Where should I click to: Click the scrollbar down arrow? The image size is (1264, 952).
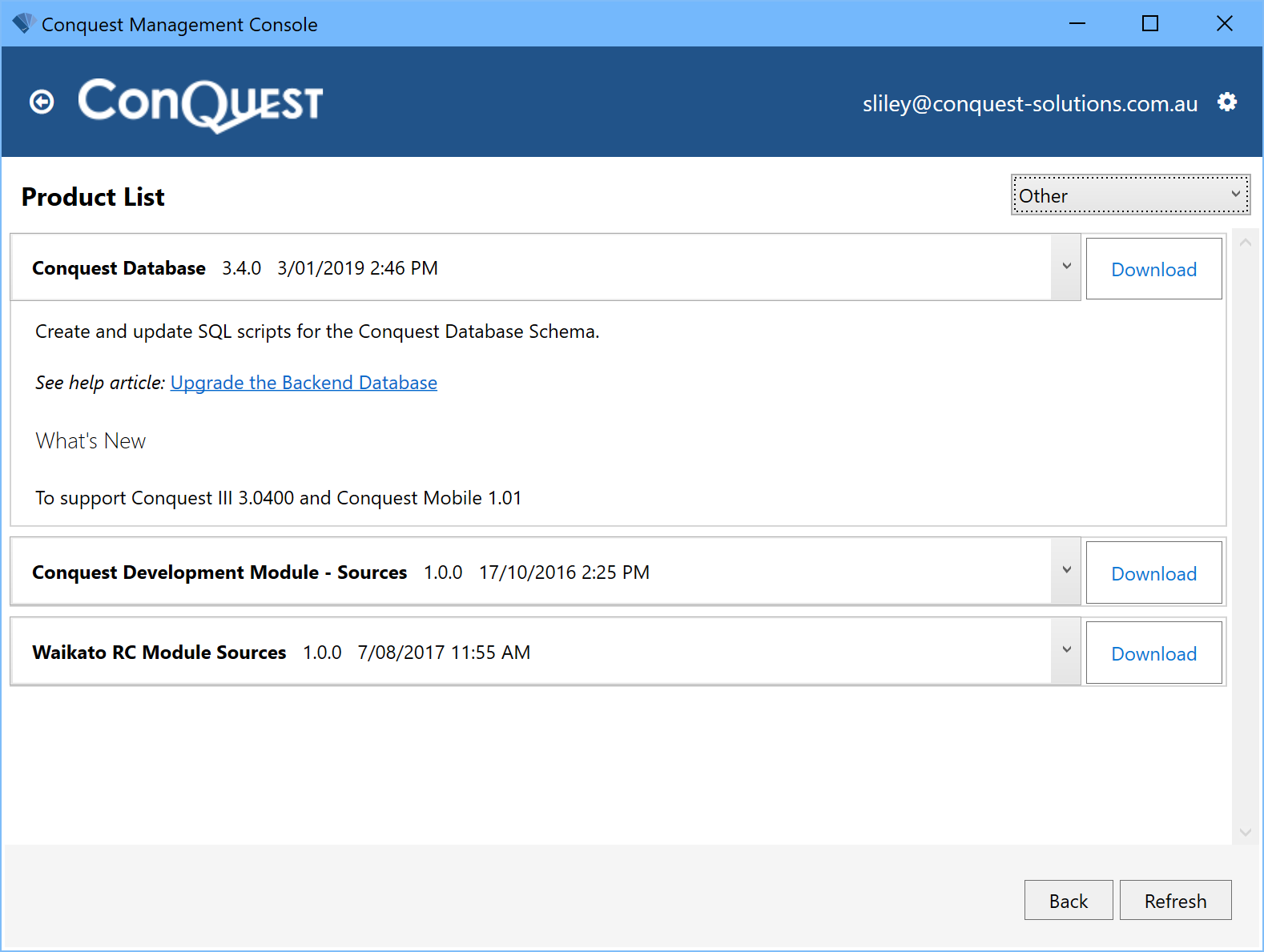tap(1245, 833)
